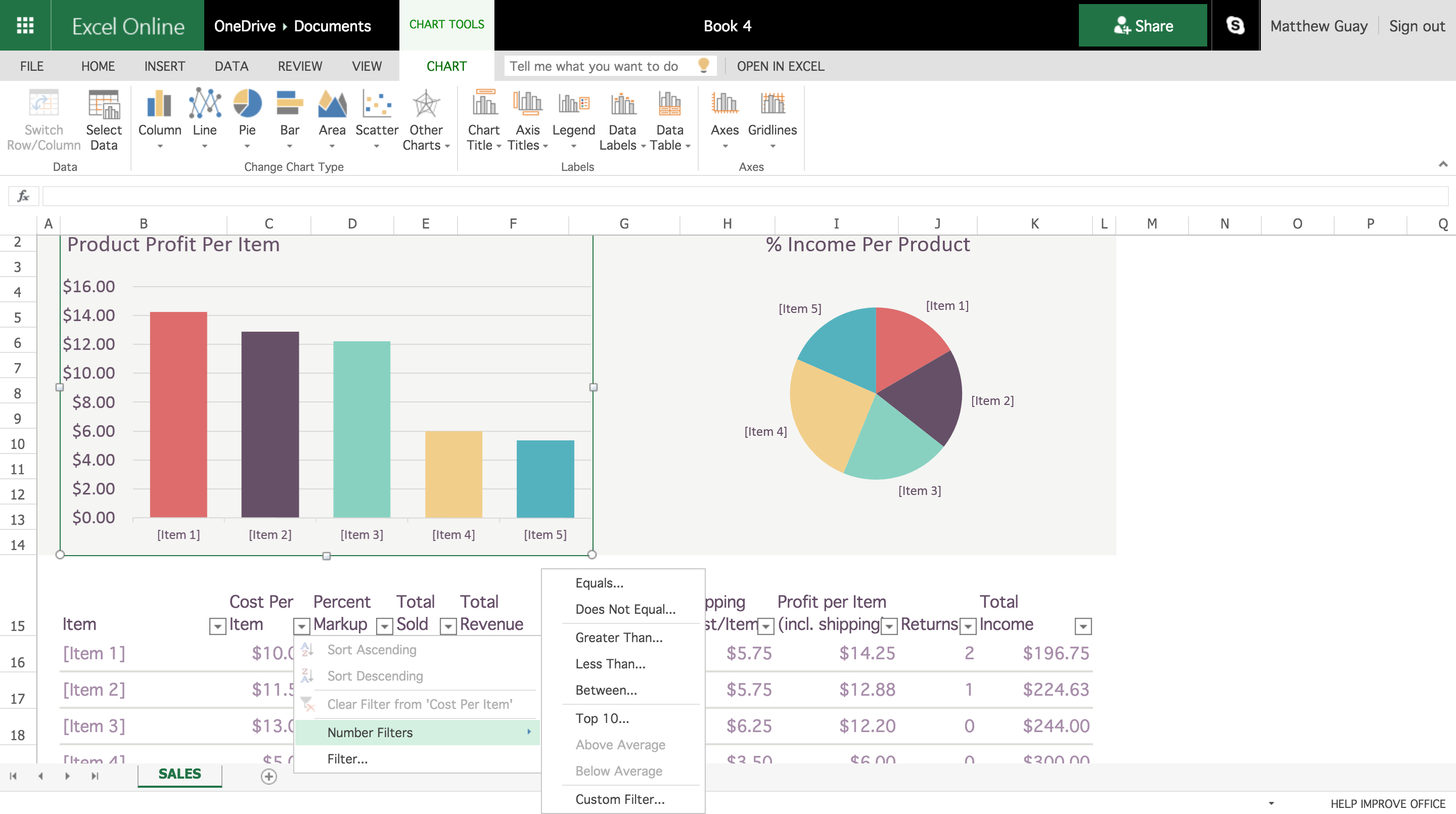Click Between filter option in submenu

pyautogui.click(x=606, y=690)
